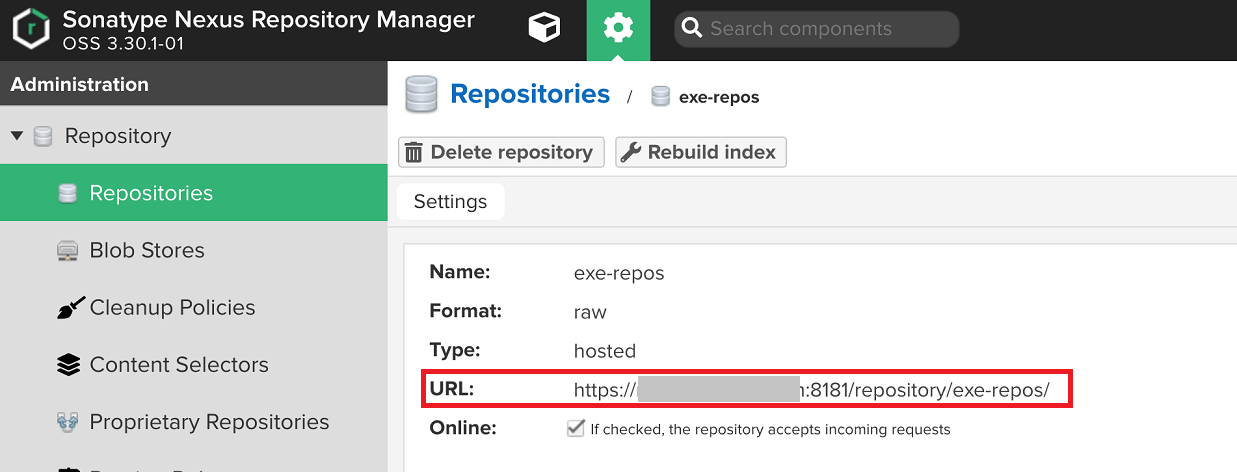
Task: Click the type value hosted
Action: pyautogui.click(x=605, y=351)
